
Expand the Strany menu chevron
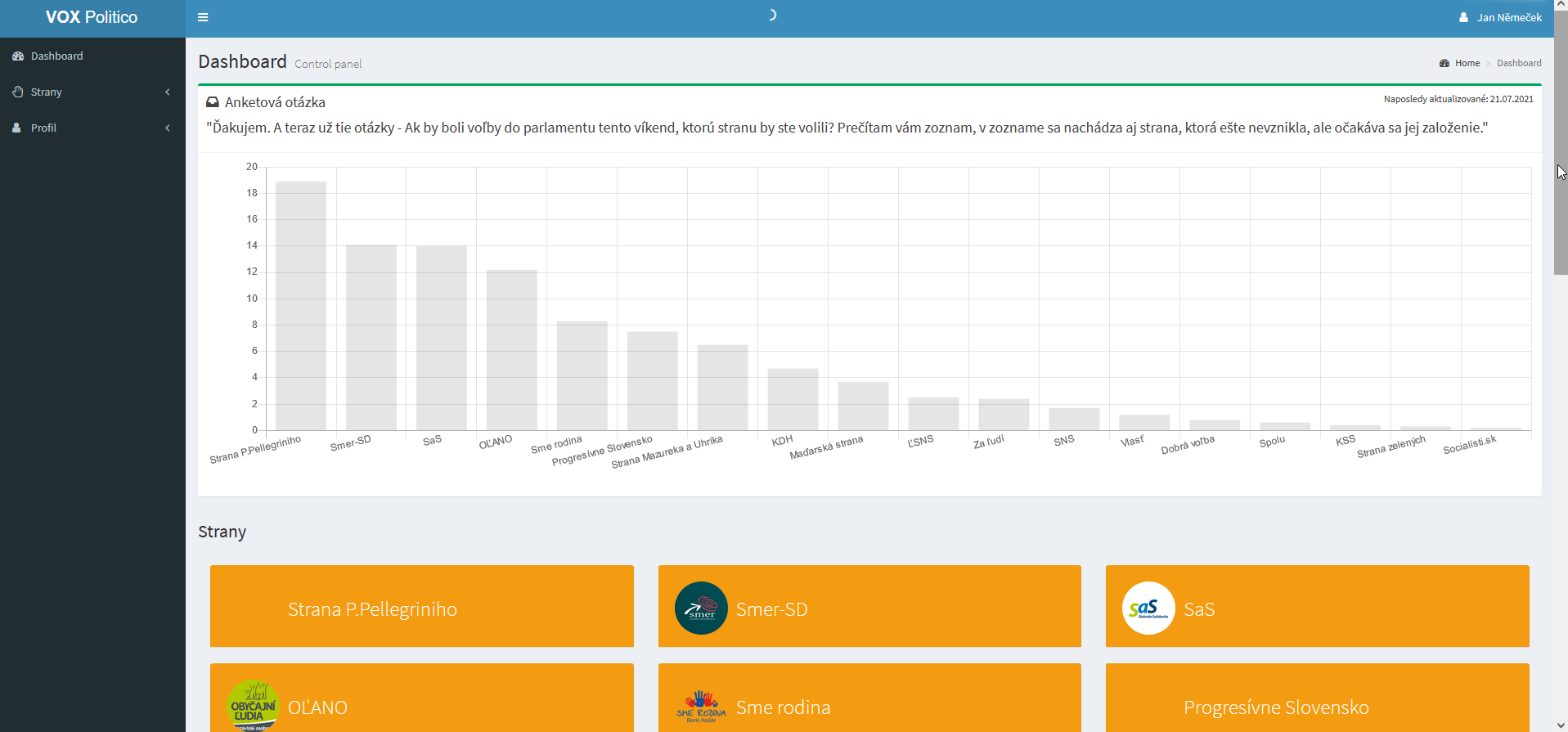pyautogui.click(x=168, y=92)
